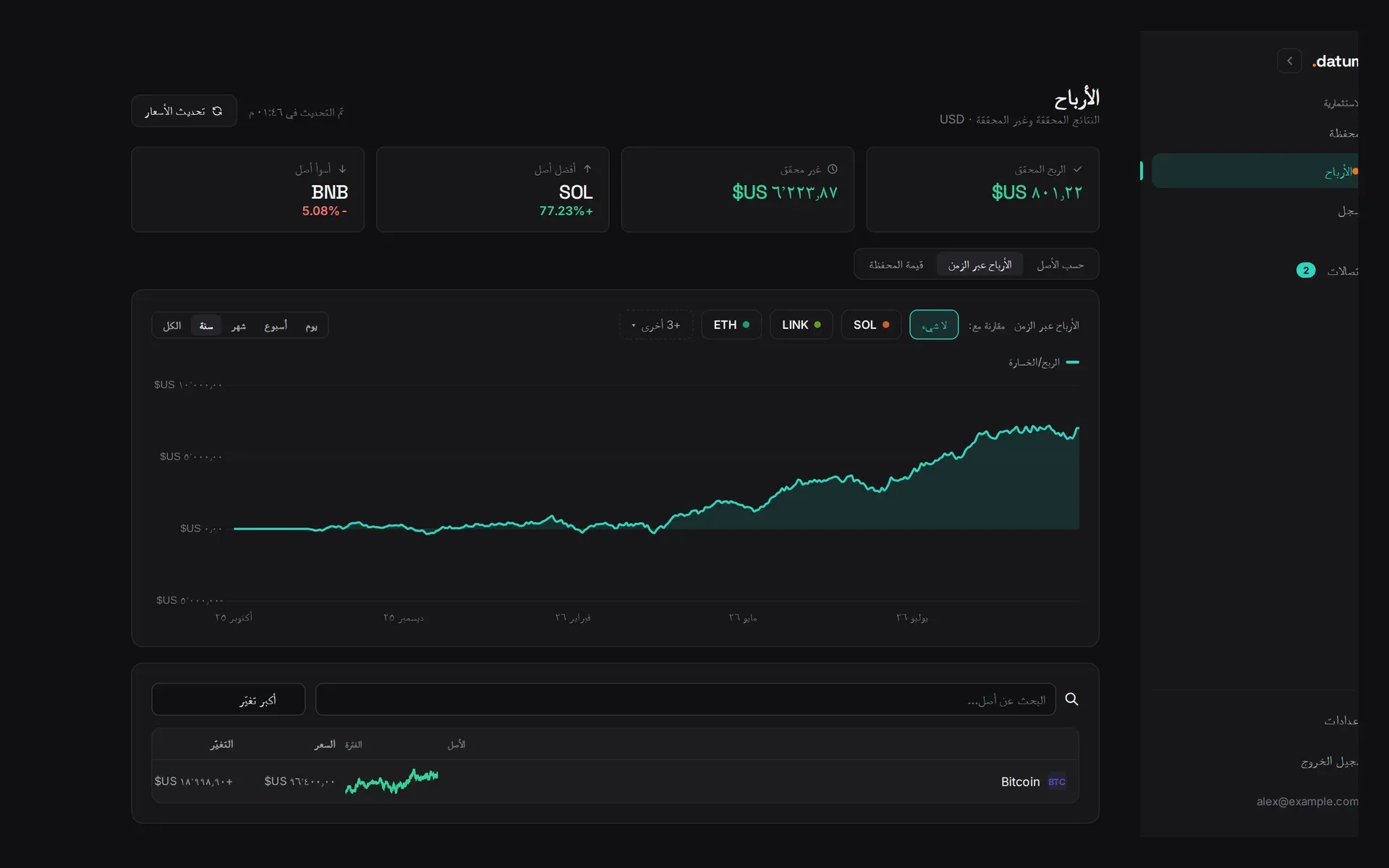Click the unrealized clock icon
The width and height of the screenshot is (1389, 868).
(x=832, y=169)
